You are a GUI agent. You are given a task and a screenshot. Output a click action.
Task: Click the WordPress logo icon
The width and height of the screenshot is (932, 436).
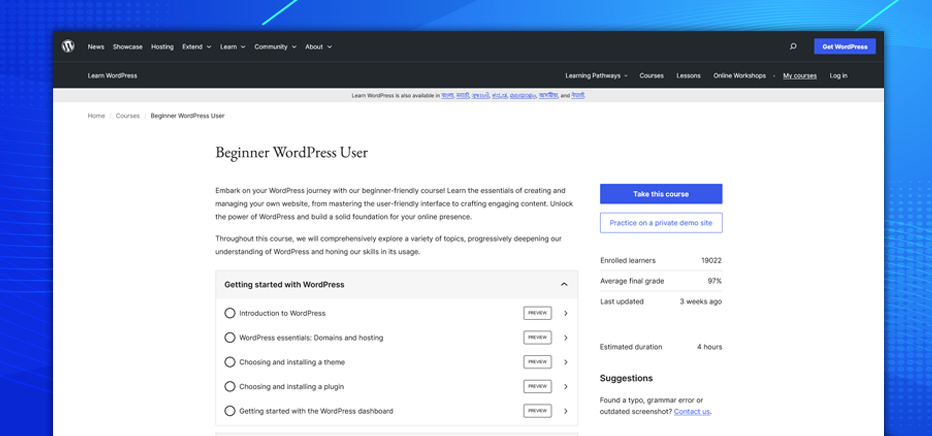[x=68, y=46]
